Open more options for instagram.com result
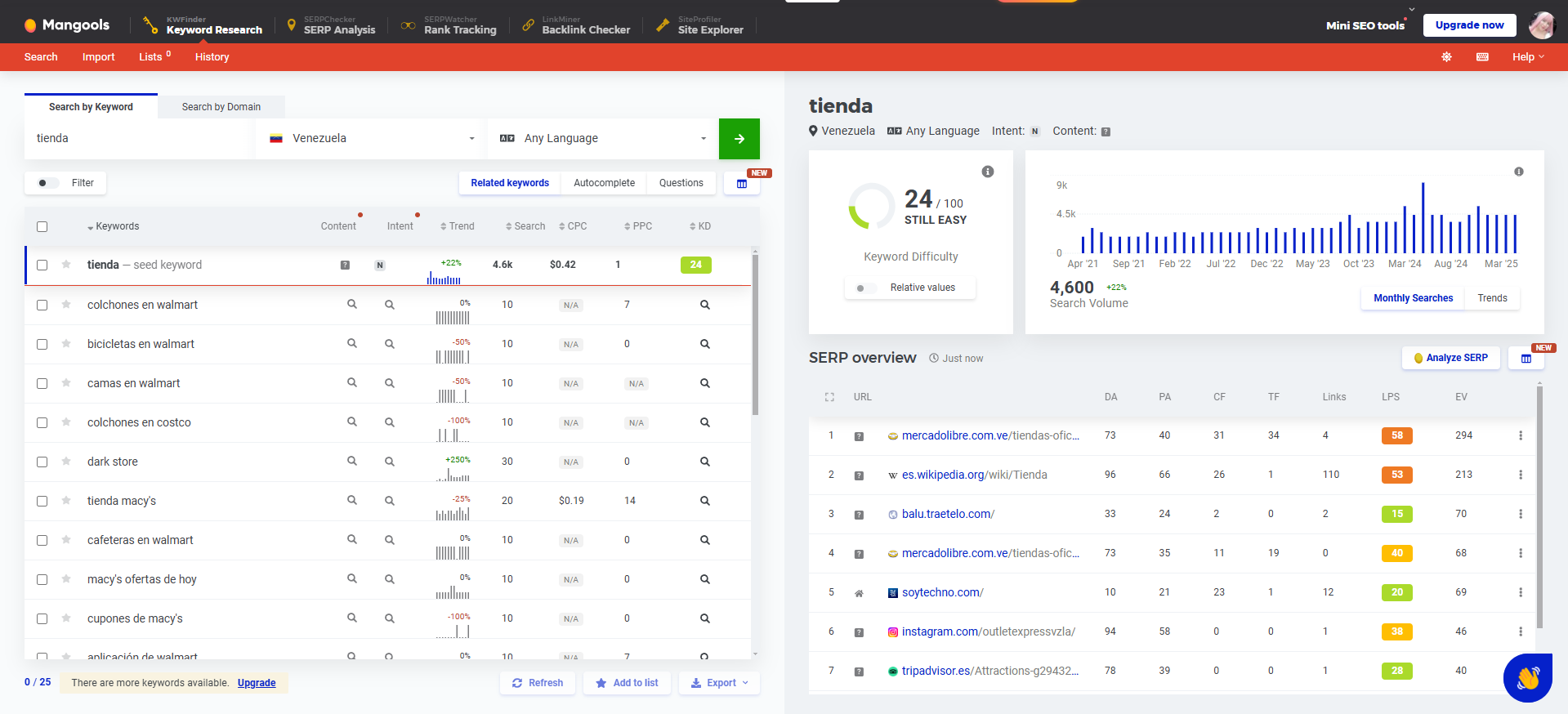Image resolution: width=1568 pixels, height=714 pixels. pyautogui.click(x=1521, y=631)
